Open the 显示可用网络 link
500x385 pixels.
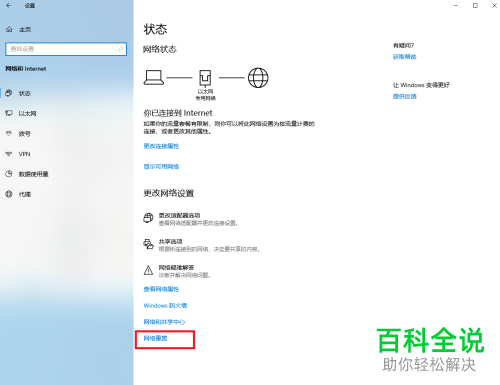point(161,166)
